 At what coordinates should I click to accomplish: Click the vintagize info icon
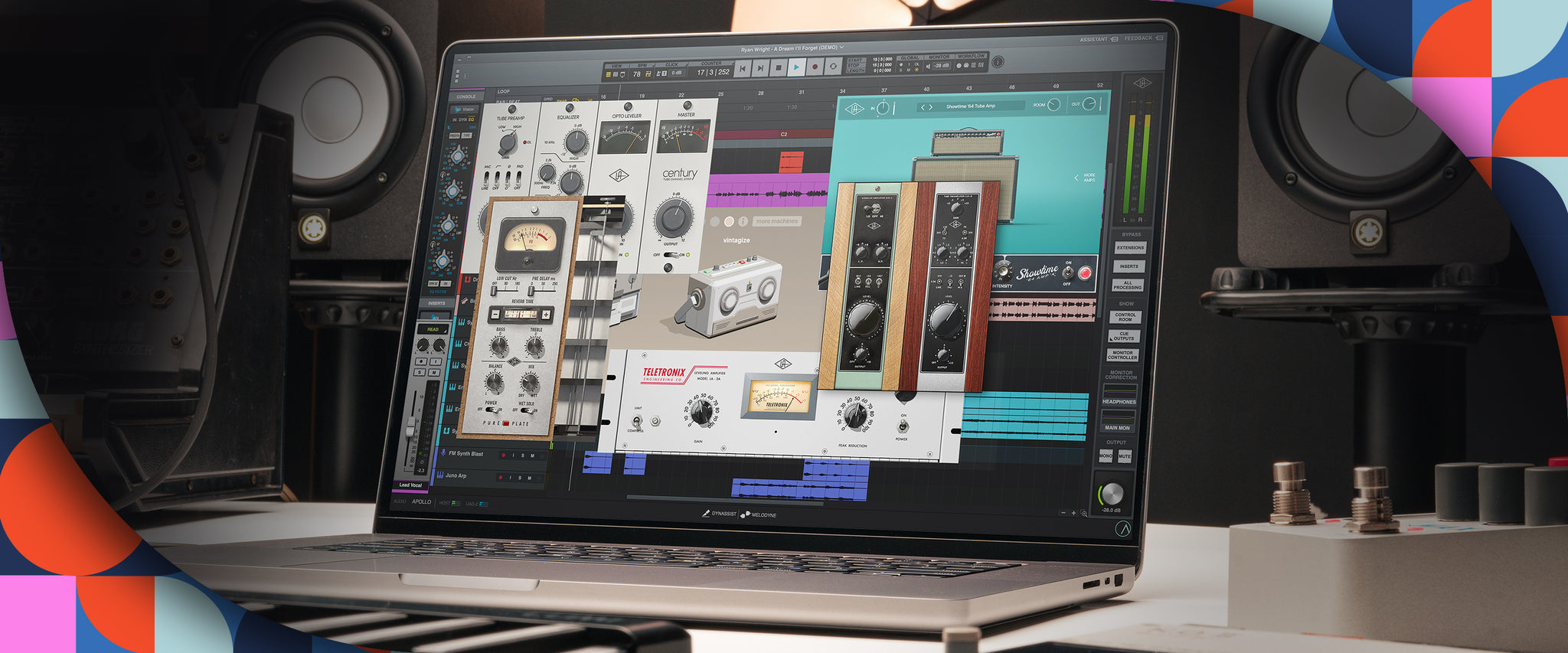coord(743,221)
